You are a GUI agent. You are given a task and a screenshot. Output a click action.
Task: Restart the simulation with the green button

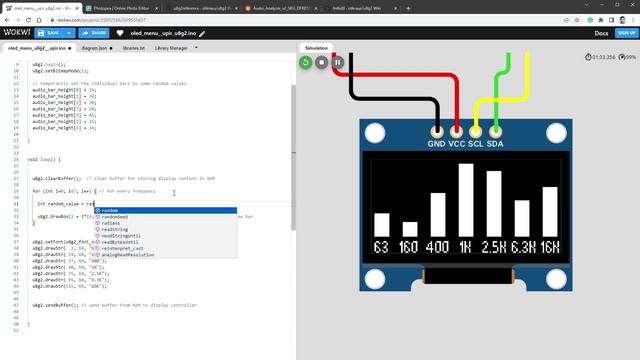pyautogui.click(x=305, y=62)
